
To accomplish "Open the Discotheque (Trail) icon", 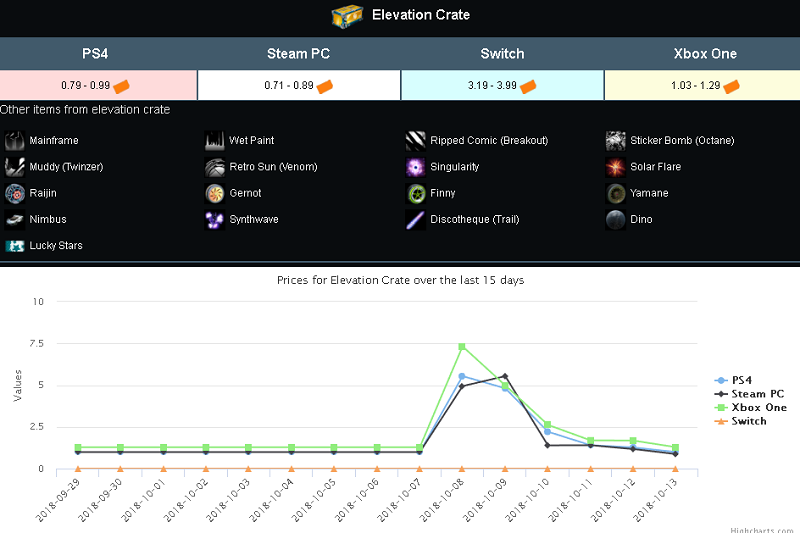I will [415, 219].
